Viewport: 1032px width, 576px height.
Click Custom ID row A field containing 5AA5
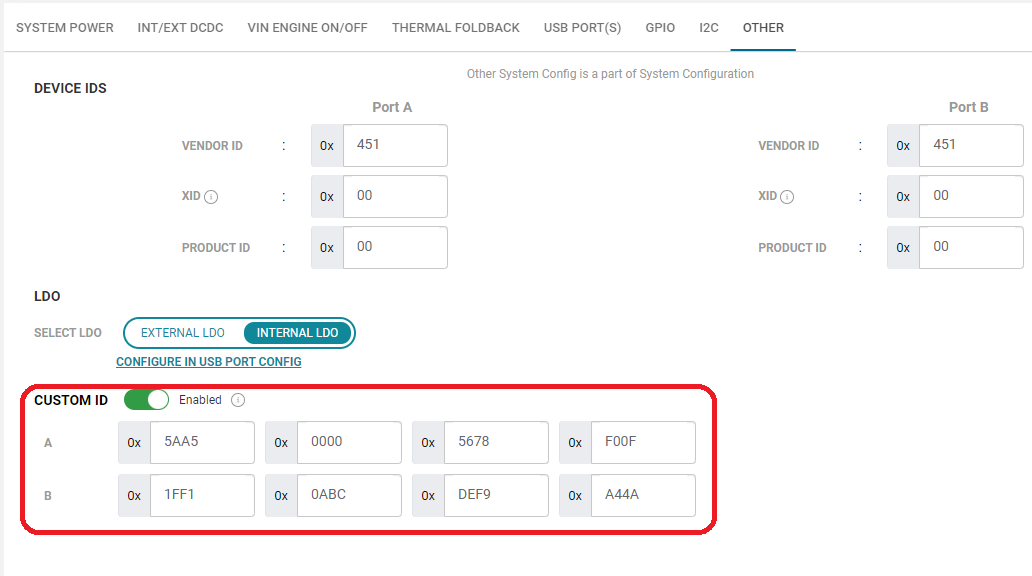point(201,442)
